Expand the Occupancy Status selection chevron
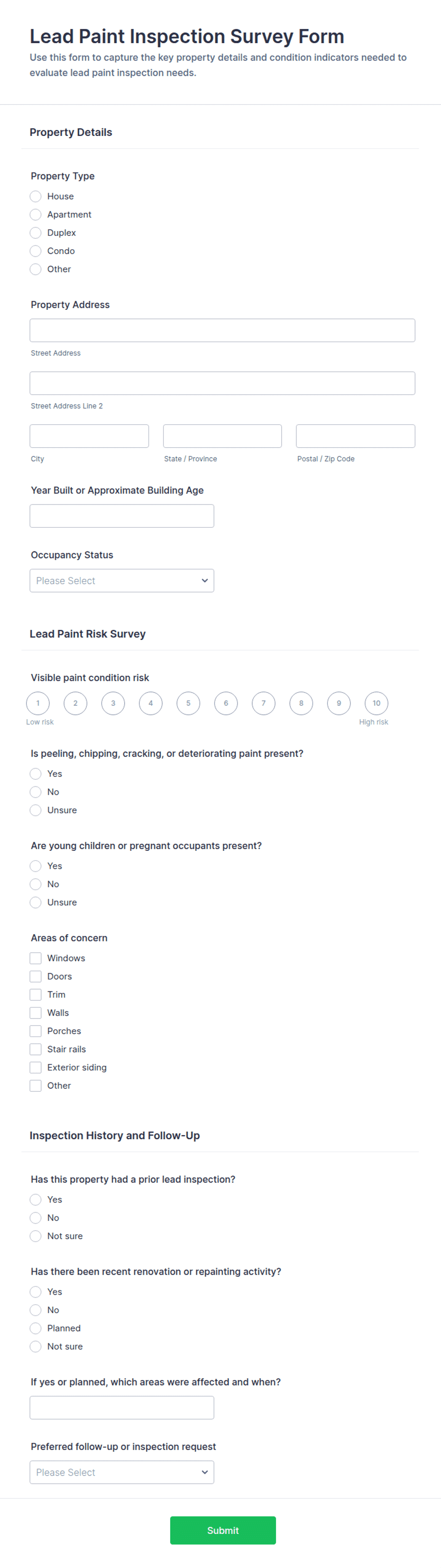The width and height of the screenshot is (441, 1568). tap(205, 580)
